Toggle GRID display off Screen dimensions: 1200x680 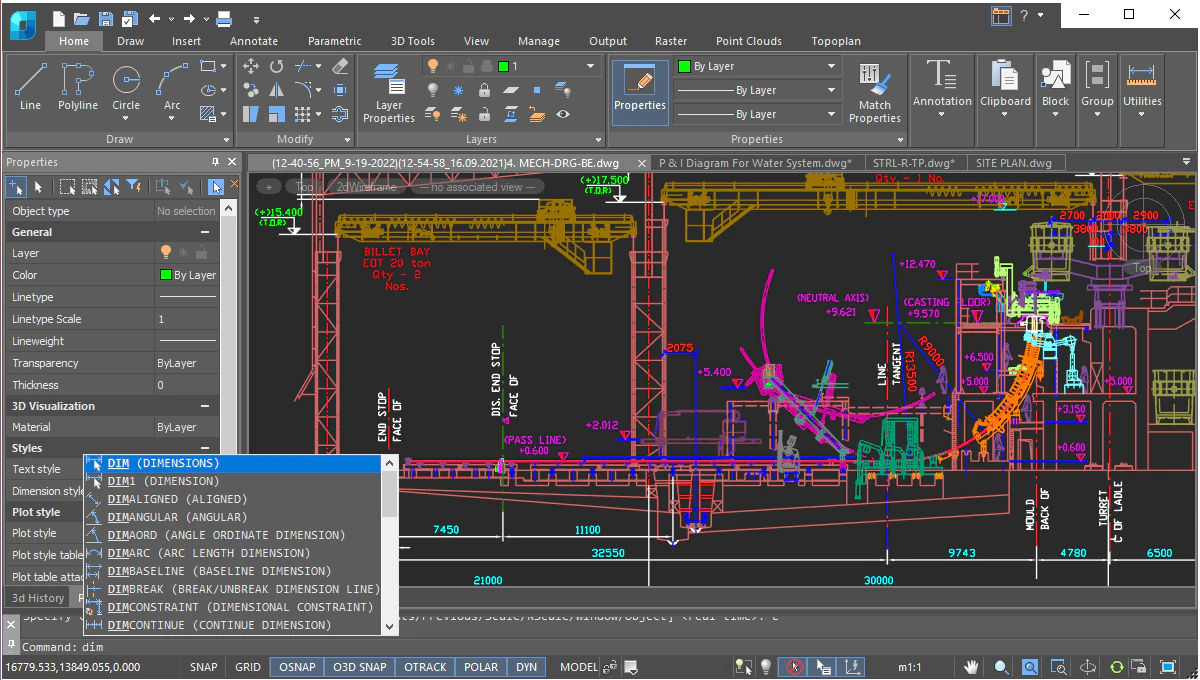point(247,666)
